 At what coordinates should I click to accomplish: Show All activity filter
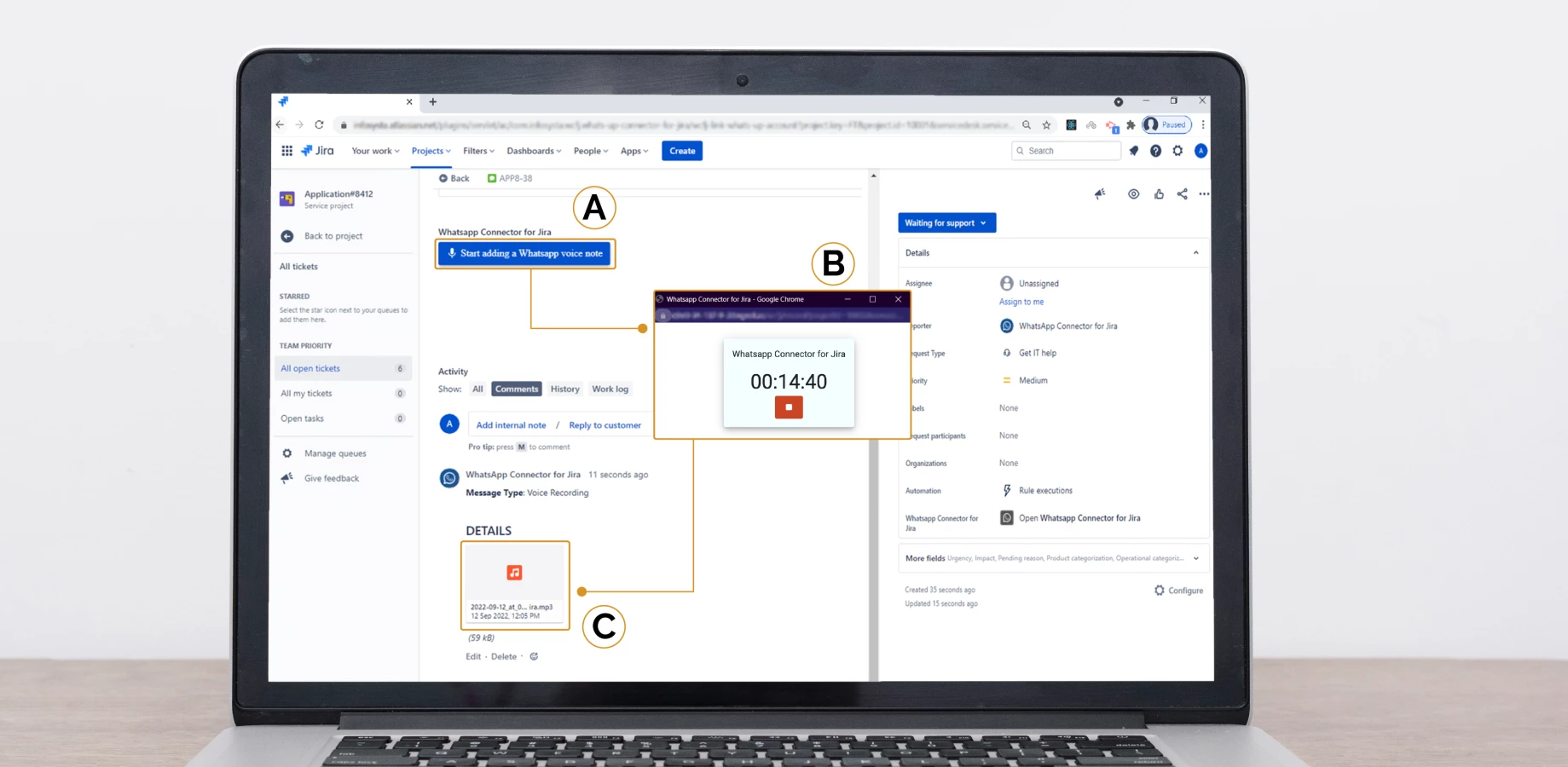pyautogui.click(x=477, y=389)
